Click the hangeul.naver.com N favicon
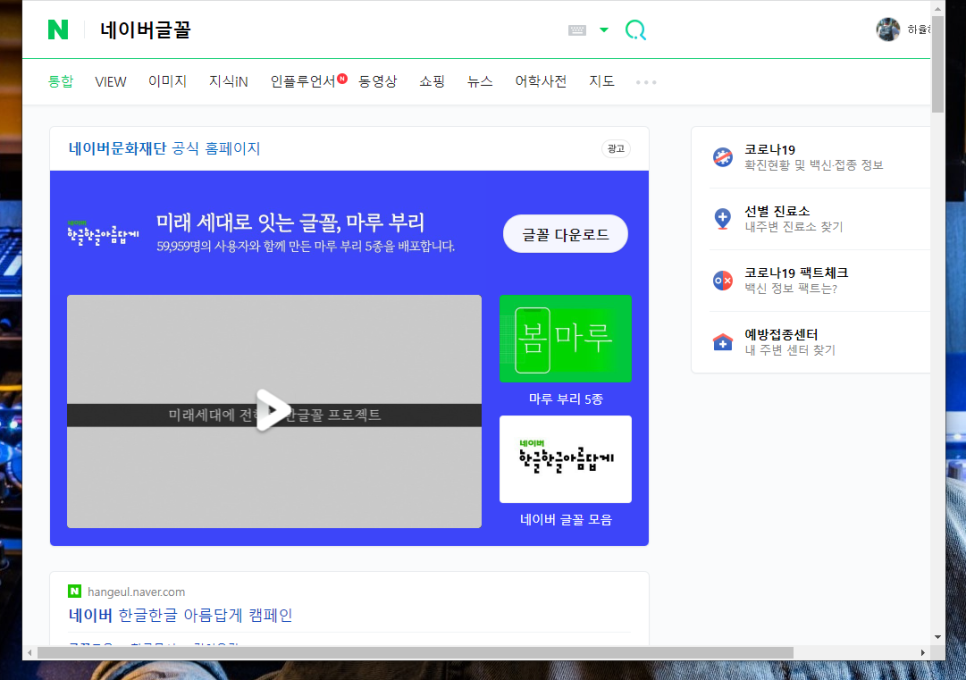The height and width of the screenshot is (680, 966). tap(75, 591)
